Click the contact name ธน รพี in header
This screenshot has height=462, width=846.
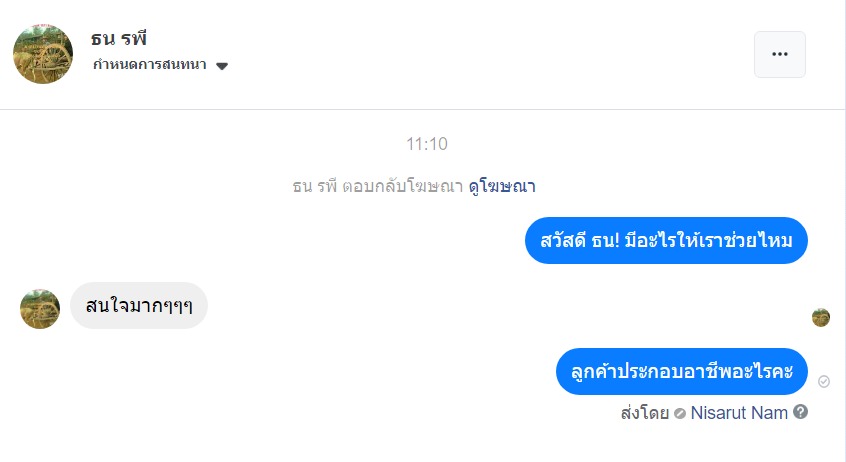click(119, 39)
